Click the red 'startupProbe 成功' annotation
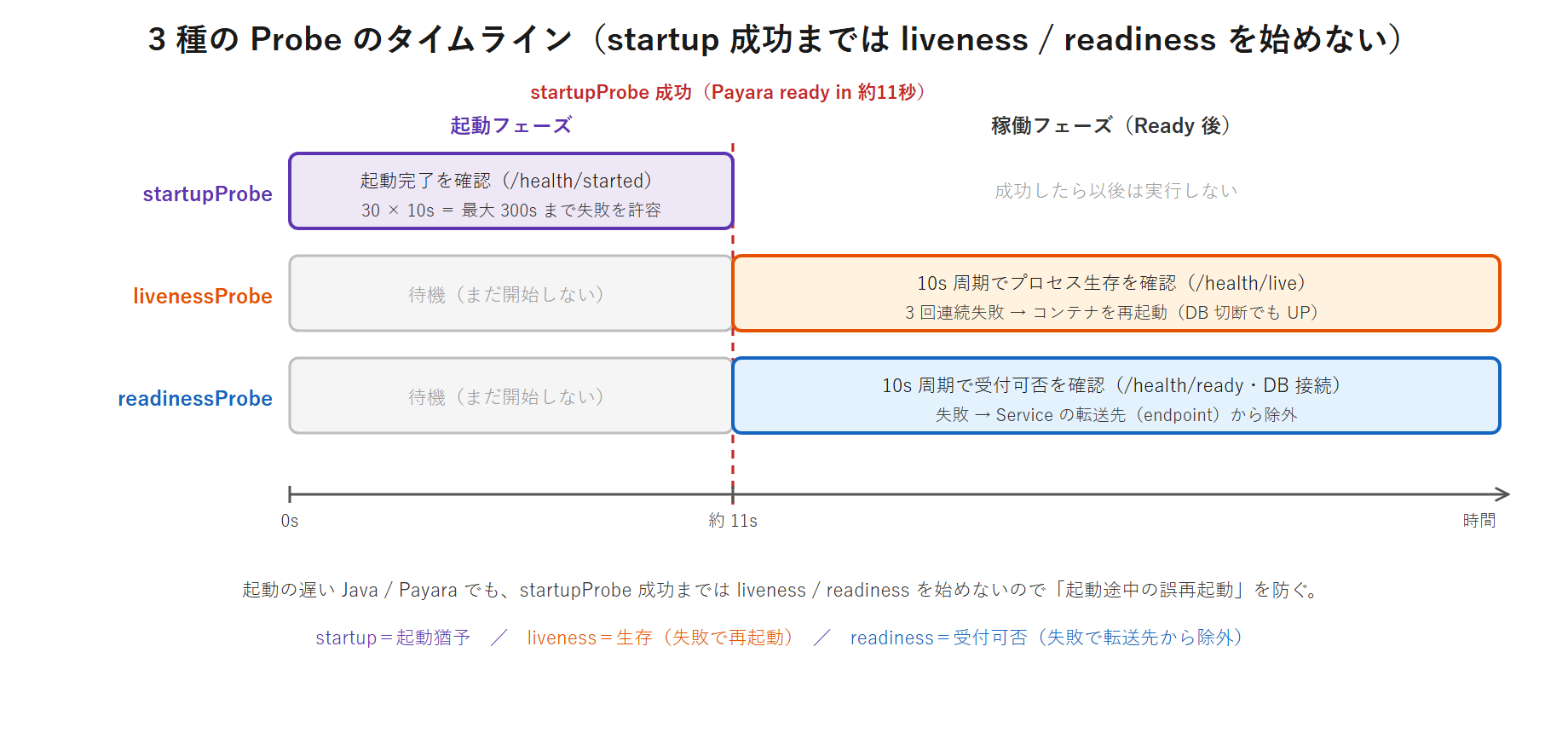Viewport: 1568px width, 733px height. 729,92
